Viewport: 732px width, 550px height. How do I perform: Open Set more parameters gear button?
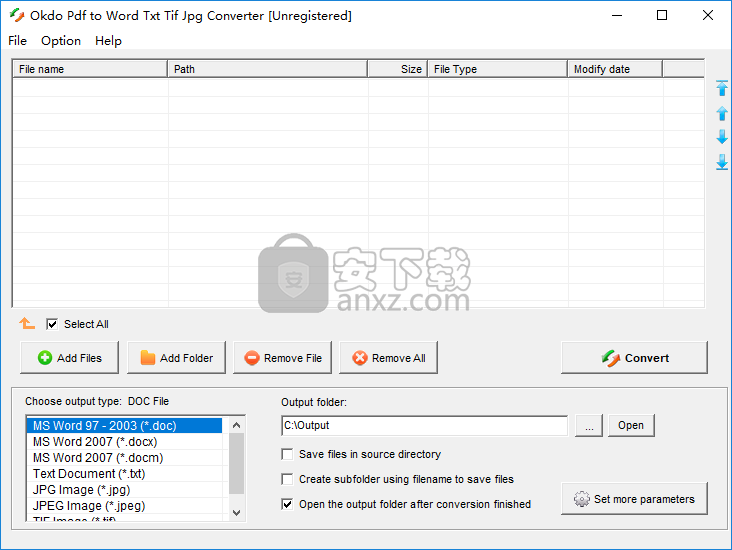[x=634, y=499]
